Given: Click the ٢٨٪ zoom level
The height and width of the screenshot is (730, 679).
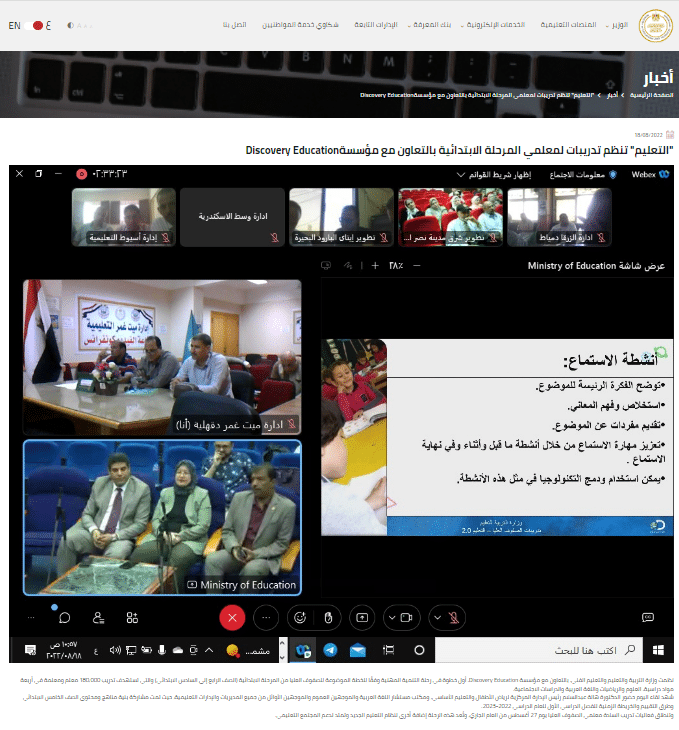Looking at the screenshot, I should 396,265.
